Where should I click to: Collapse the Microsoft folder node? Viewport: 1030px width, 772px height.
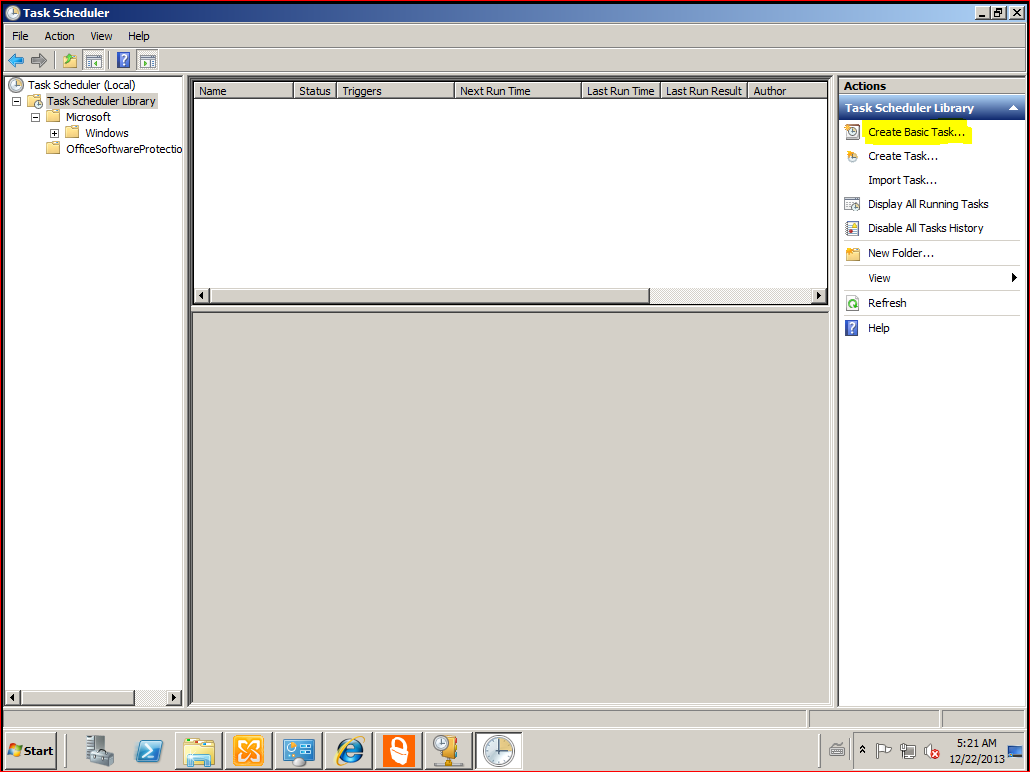[x=36, y=117]
